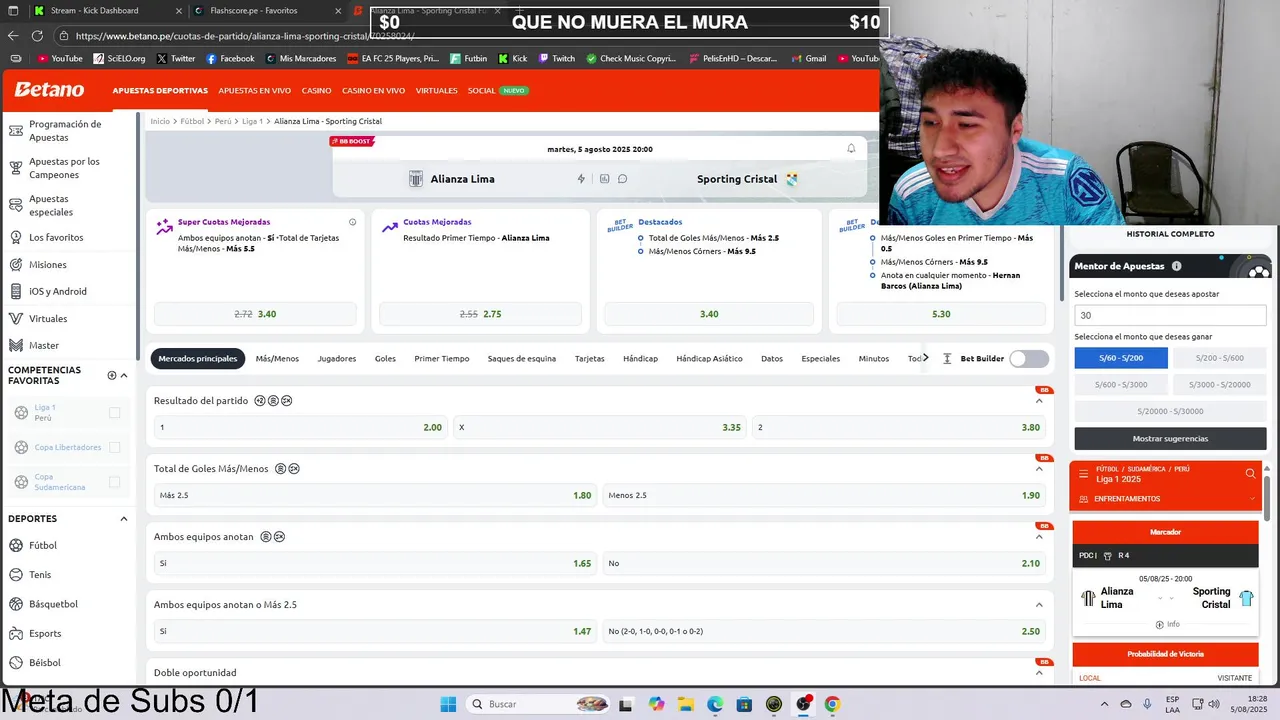Collapse Total de Goles Más/Menos market
The width and height of the screenshot is (1280, 720).
tap(1039, 469)
